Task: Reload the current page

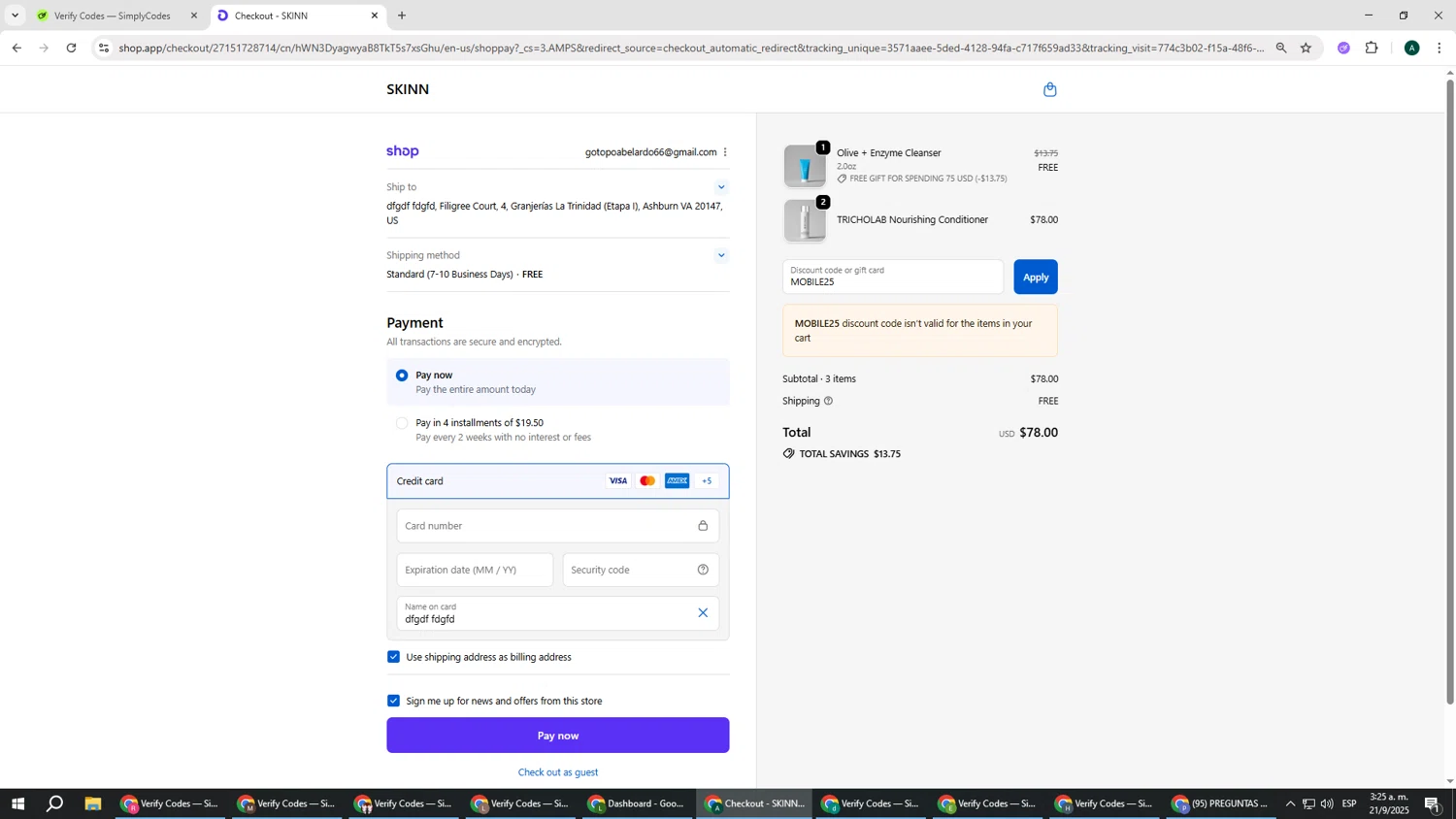Action: pyautogui.click(x=71, y=48)
